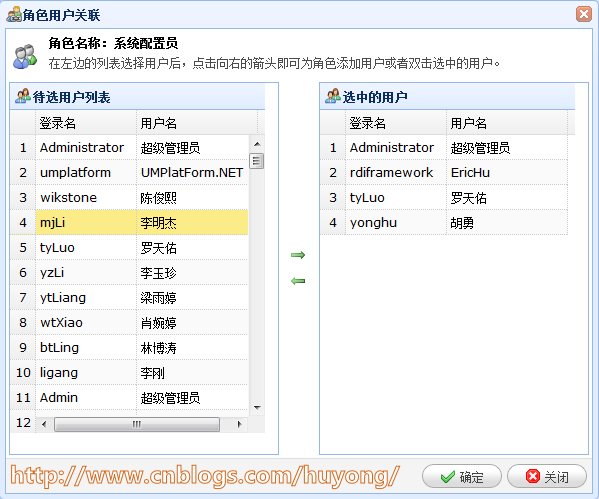Click the 胡勇 cell
Viewport: 599px width, 499px height.
click(507, 222)
